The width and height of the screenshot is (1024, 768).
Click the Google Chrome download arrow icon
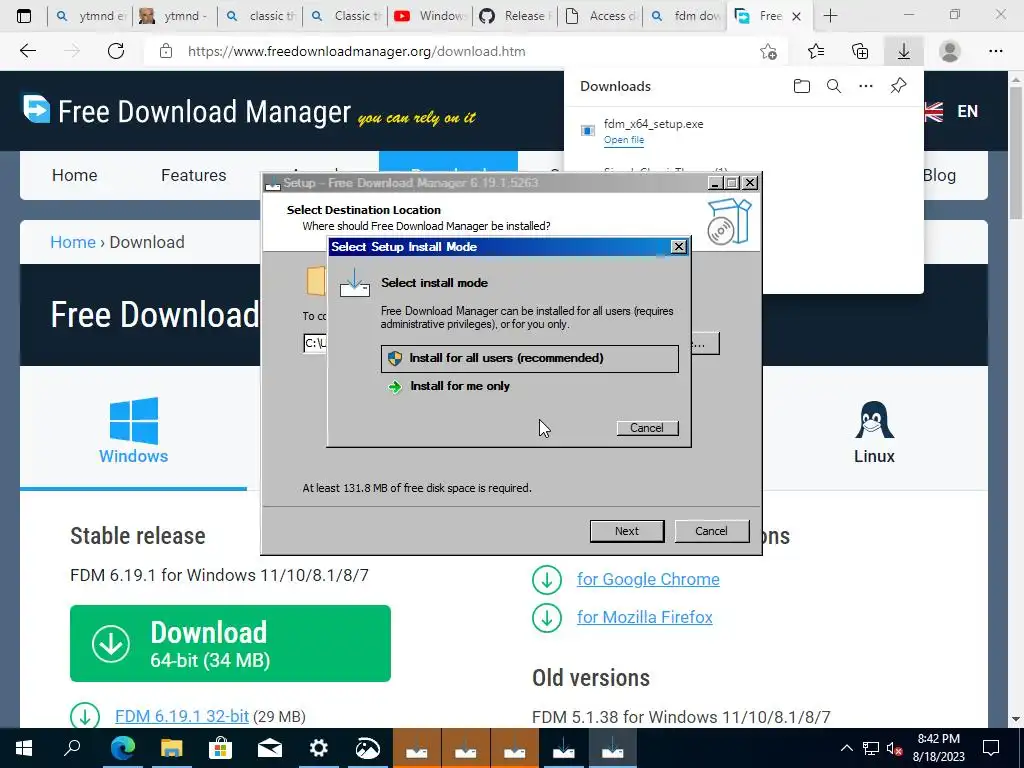547,579
